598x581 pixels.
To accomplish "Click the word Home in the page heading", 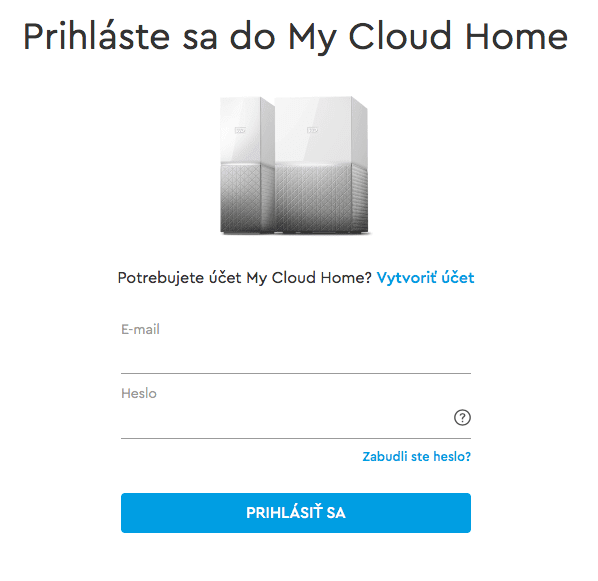I will [x=517, y=37].
